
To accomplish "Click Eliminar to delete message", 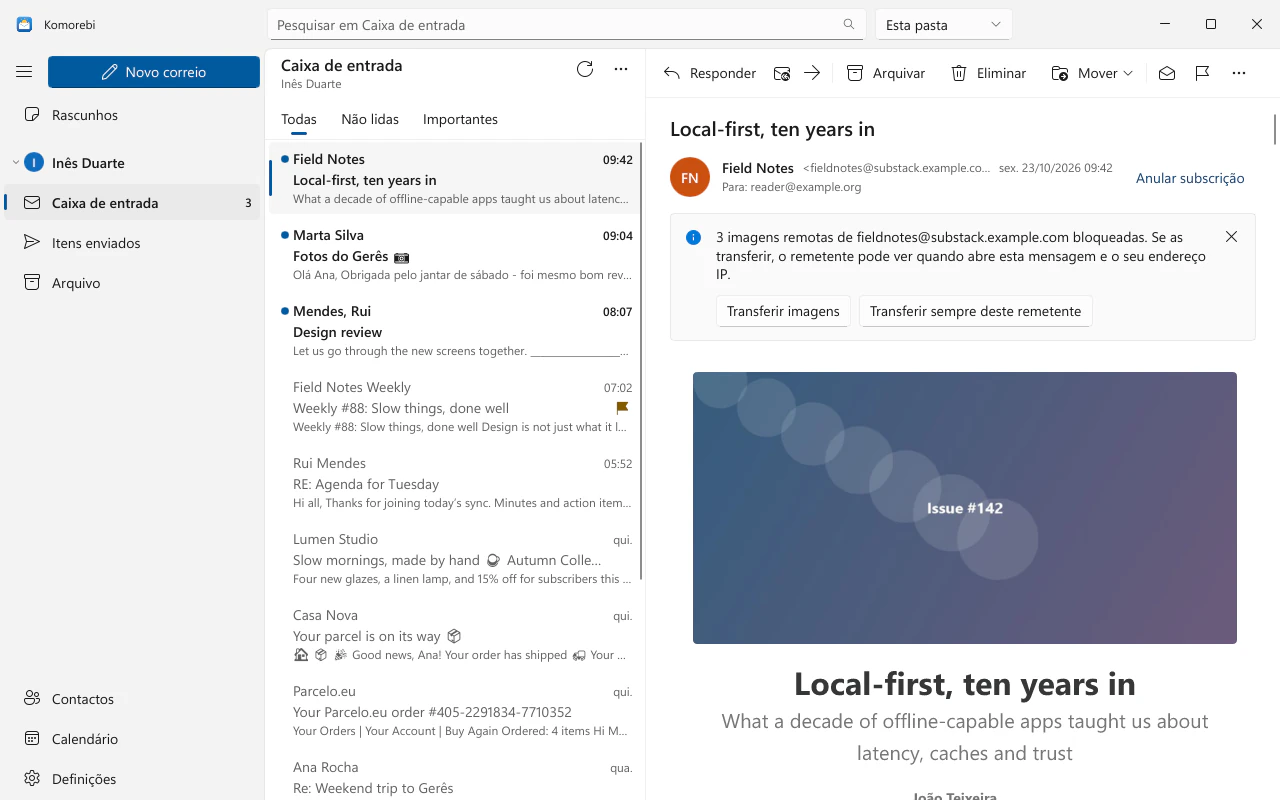I will tap(988, 73).
